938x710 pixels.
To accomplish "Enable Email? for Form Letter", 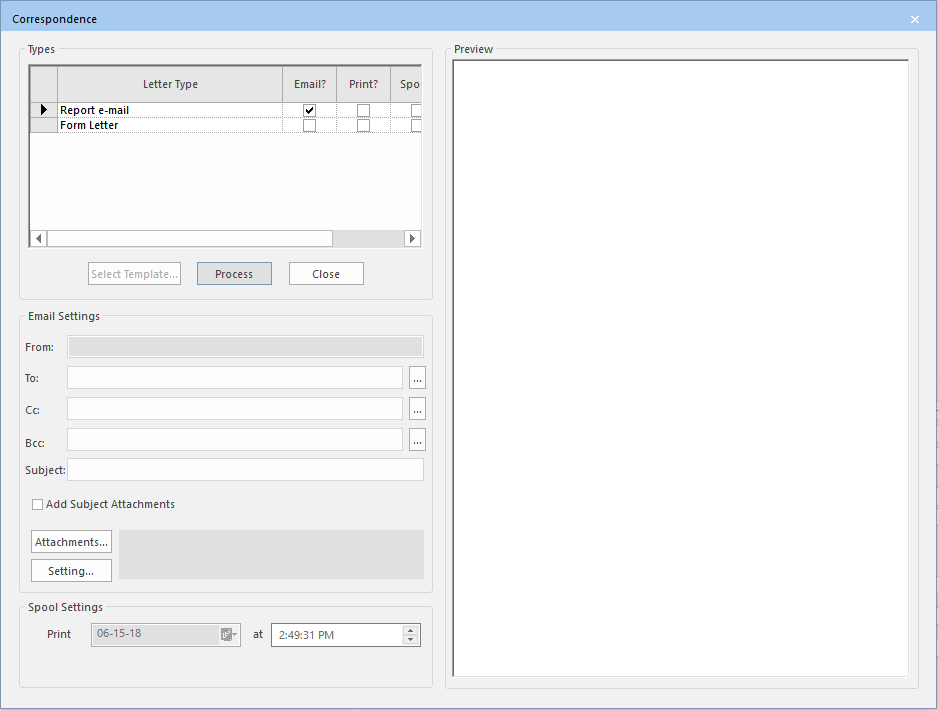I will (309, 125).
